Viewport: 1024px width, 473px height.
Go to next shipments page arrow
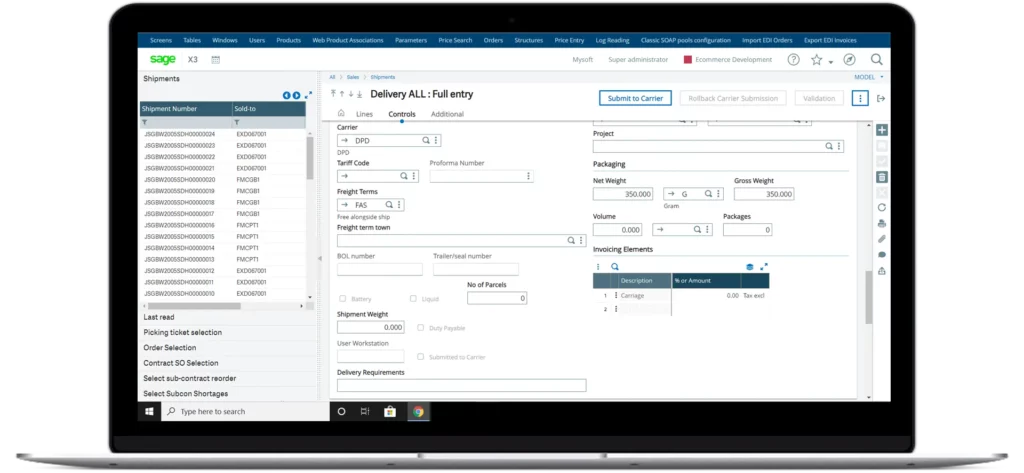[296, 95]
